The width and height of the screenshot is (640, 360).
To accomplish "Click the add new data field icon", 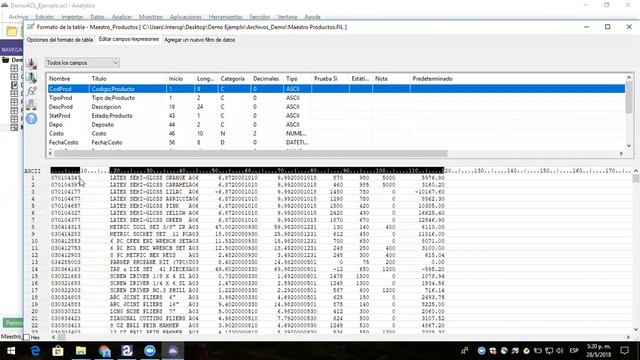I will (31, 63).
